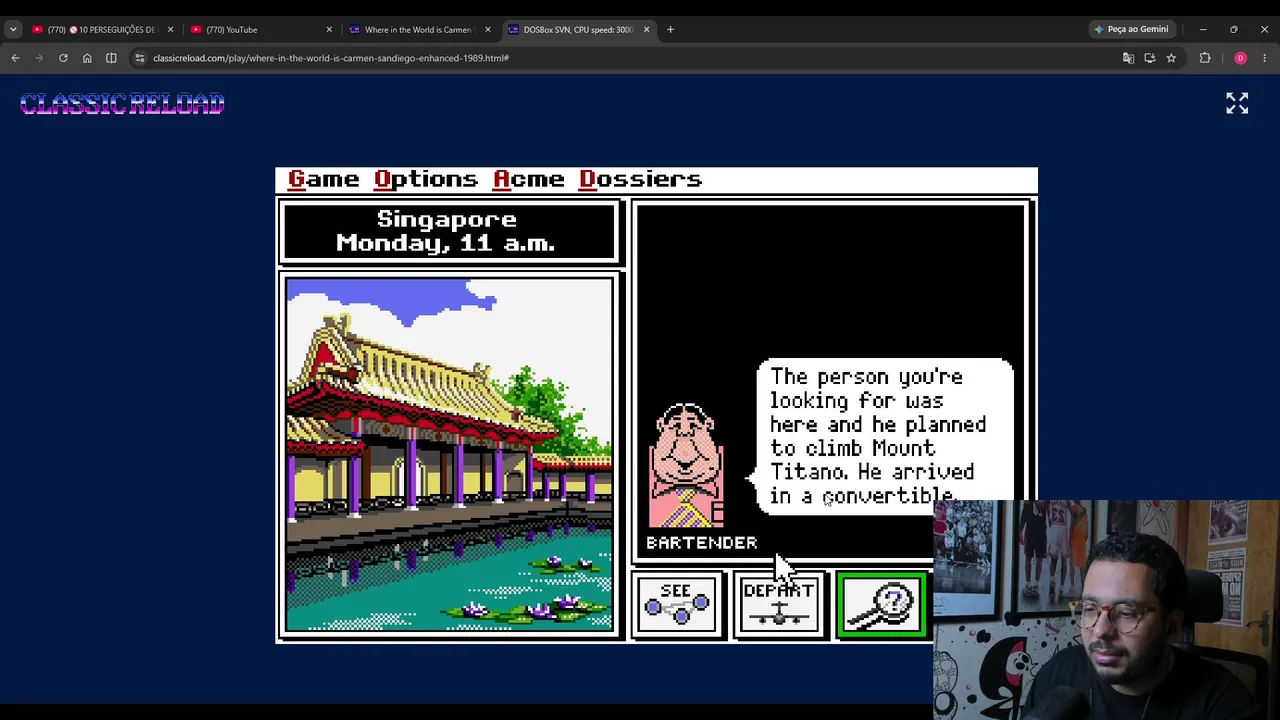
Task: Expand the tab search dropdown
Action: (x=13, y=30)
